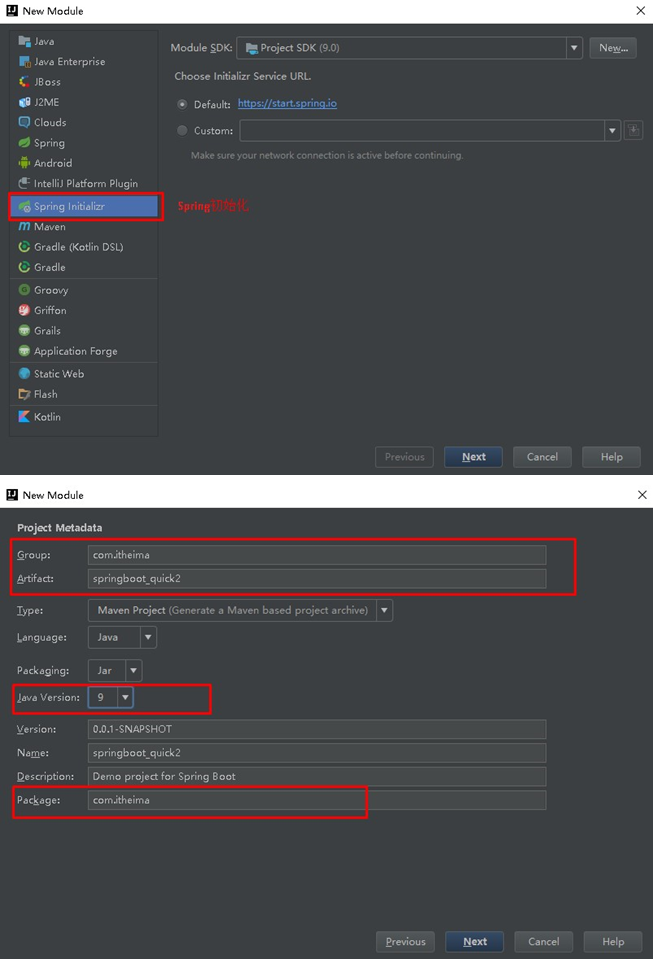Click the Groovy module icon
This screenshot has height=959, width=653.
25,290
